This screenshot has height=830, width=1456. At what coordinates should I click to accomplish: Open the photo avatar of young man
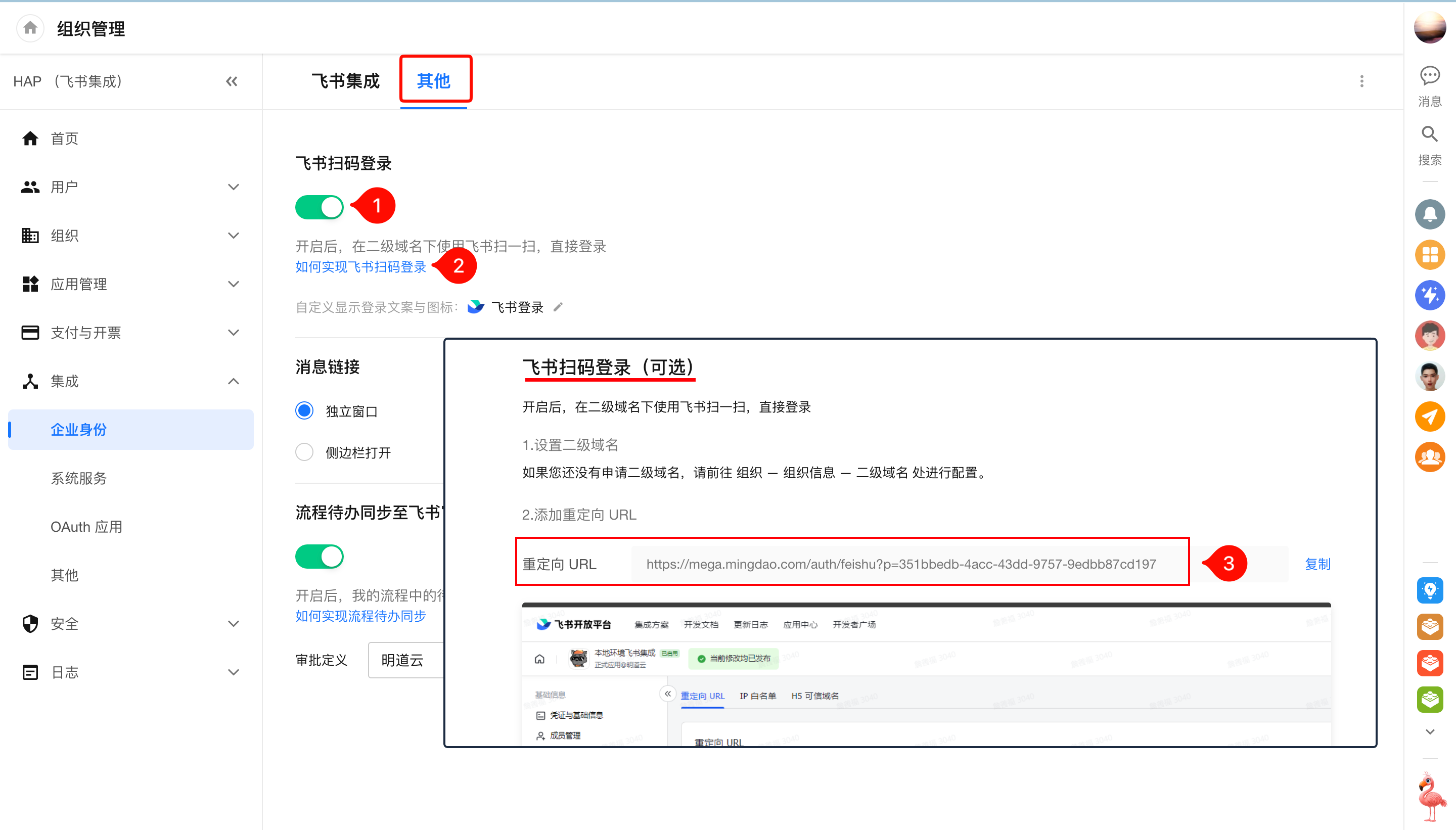[1429, 376]
